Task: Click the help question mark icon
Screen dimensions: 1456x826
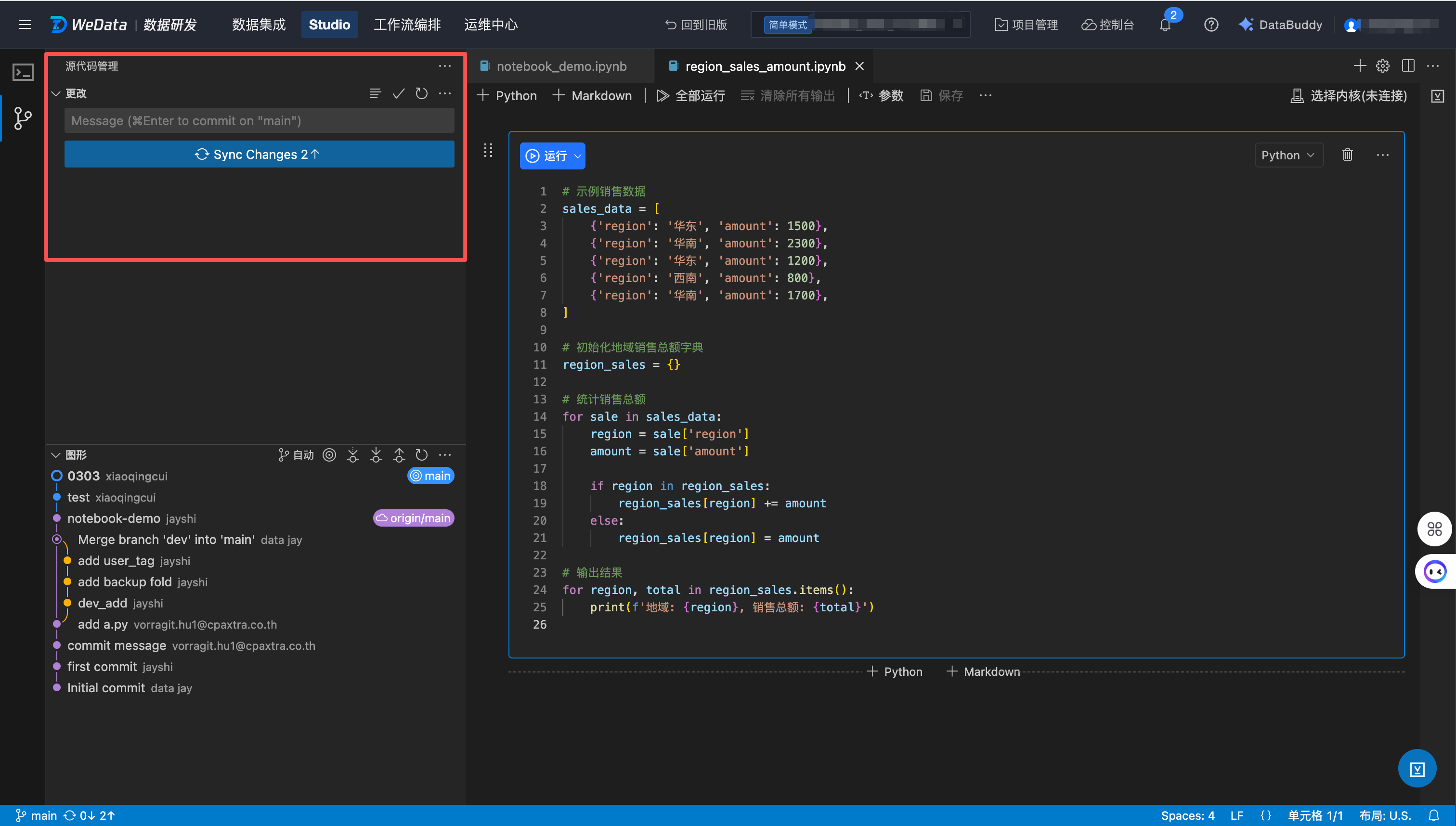Action: (x=1211, y=25)
